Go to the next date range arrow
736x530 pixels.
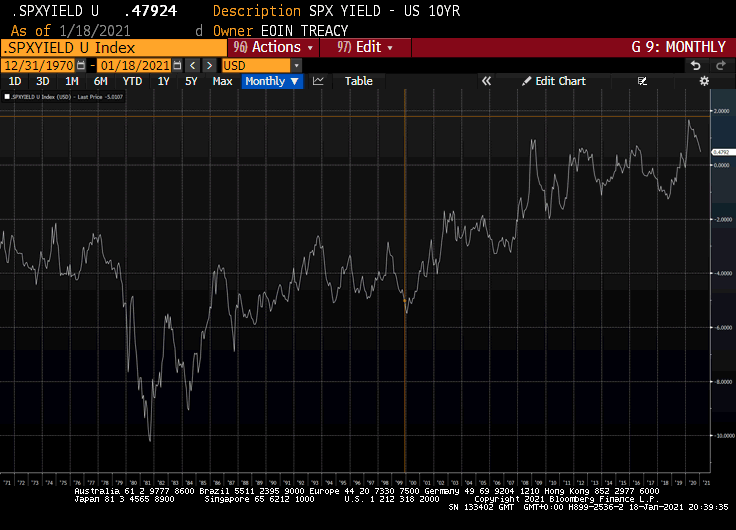(209, 65)
